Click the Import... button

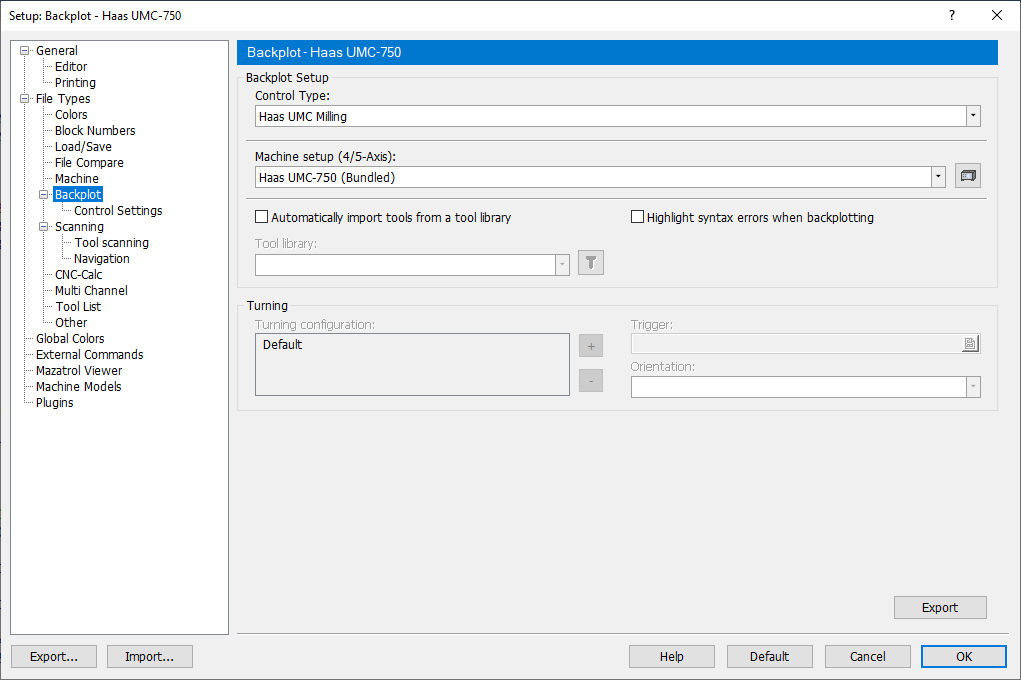click(150, 657)
